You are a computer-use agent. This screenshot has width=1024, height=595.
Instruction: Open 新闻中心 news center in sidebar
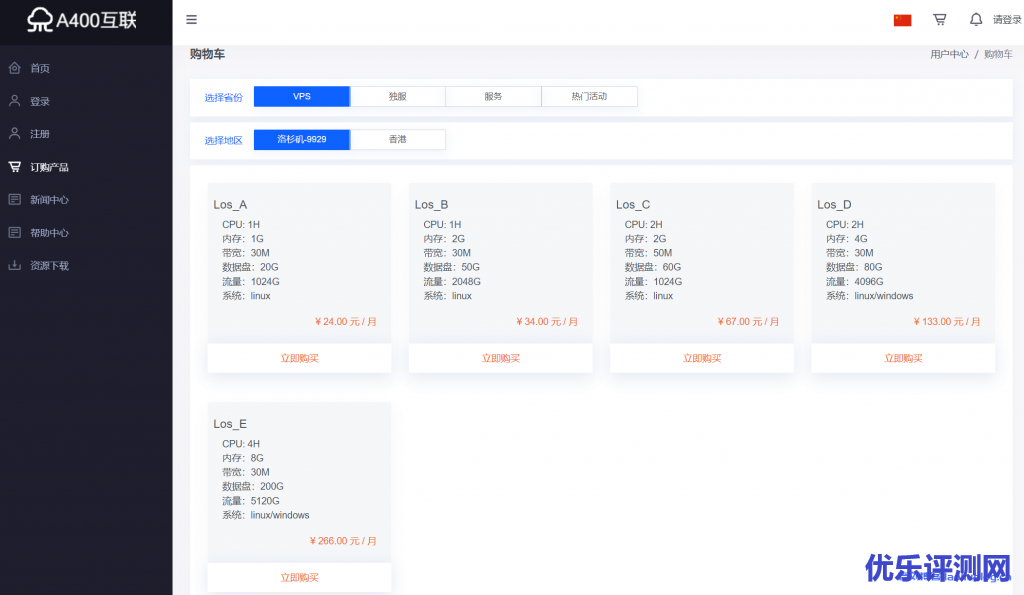point(49,200)
